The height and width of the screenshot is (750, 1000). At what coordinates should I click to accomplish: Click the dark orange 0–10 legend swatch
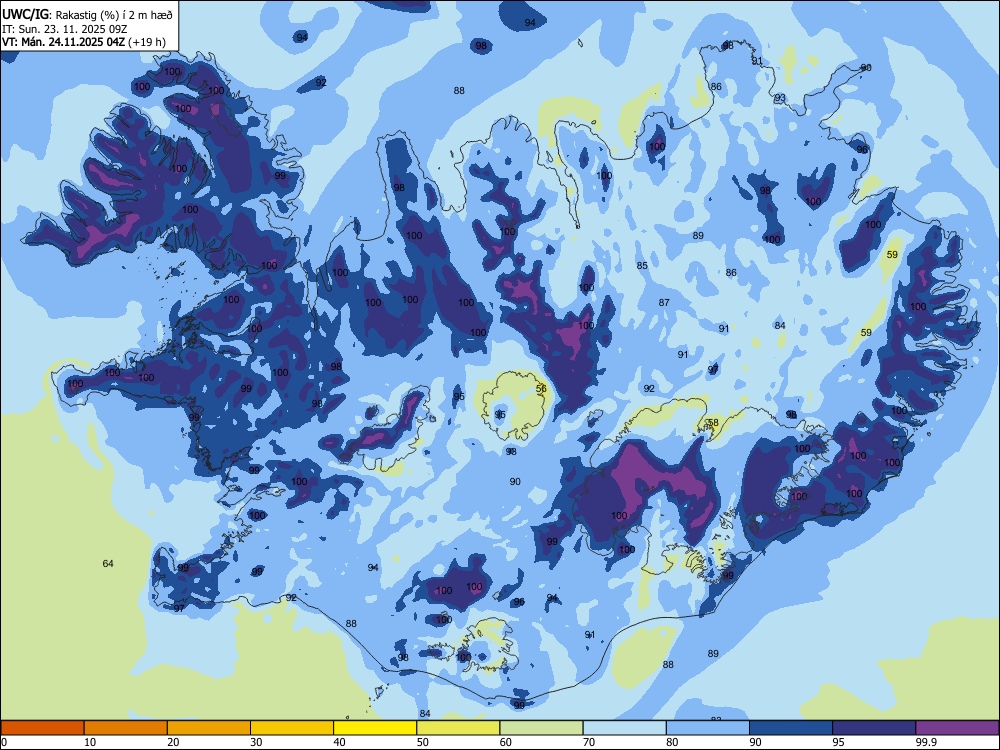point(42,728)
